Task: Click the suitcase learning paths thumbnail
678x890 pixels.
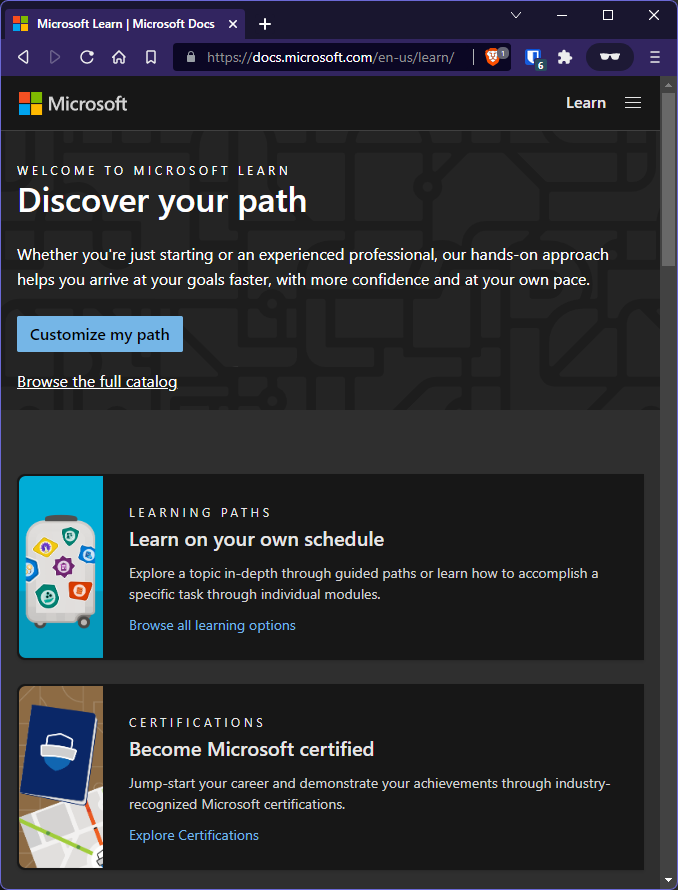Action: point(61,567)
